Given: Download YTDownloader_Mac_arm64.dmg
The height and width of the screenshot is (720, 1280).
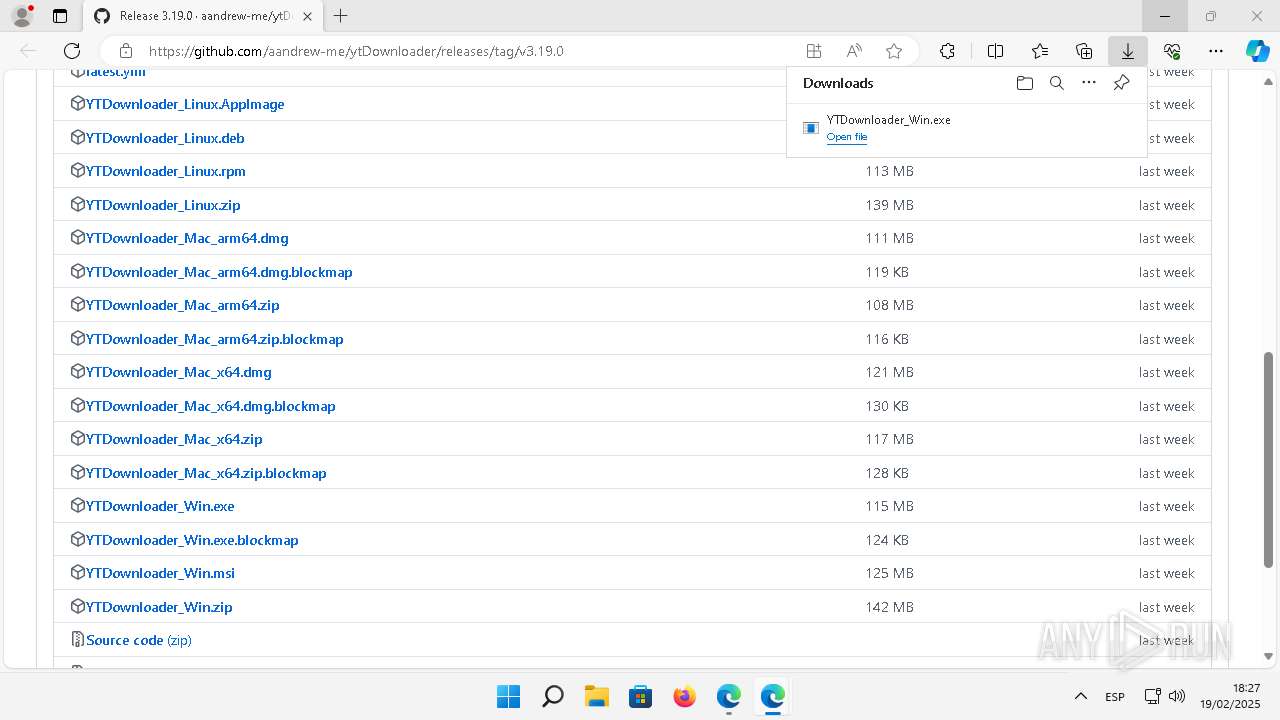Looking at the screenshot, I should point(187,238).
